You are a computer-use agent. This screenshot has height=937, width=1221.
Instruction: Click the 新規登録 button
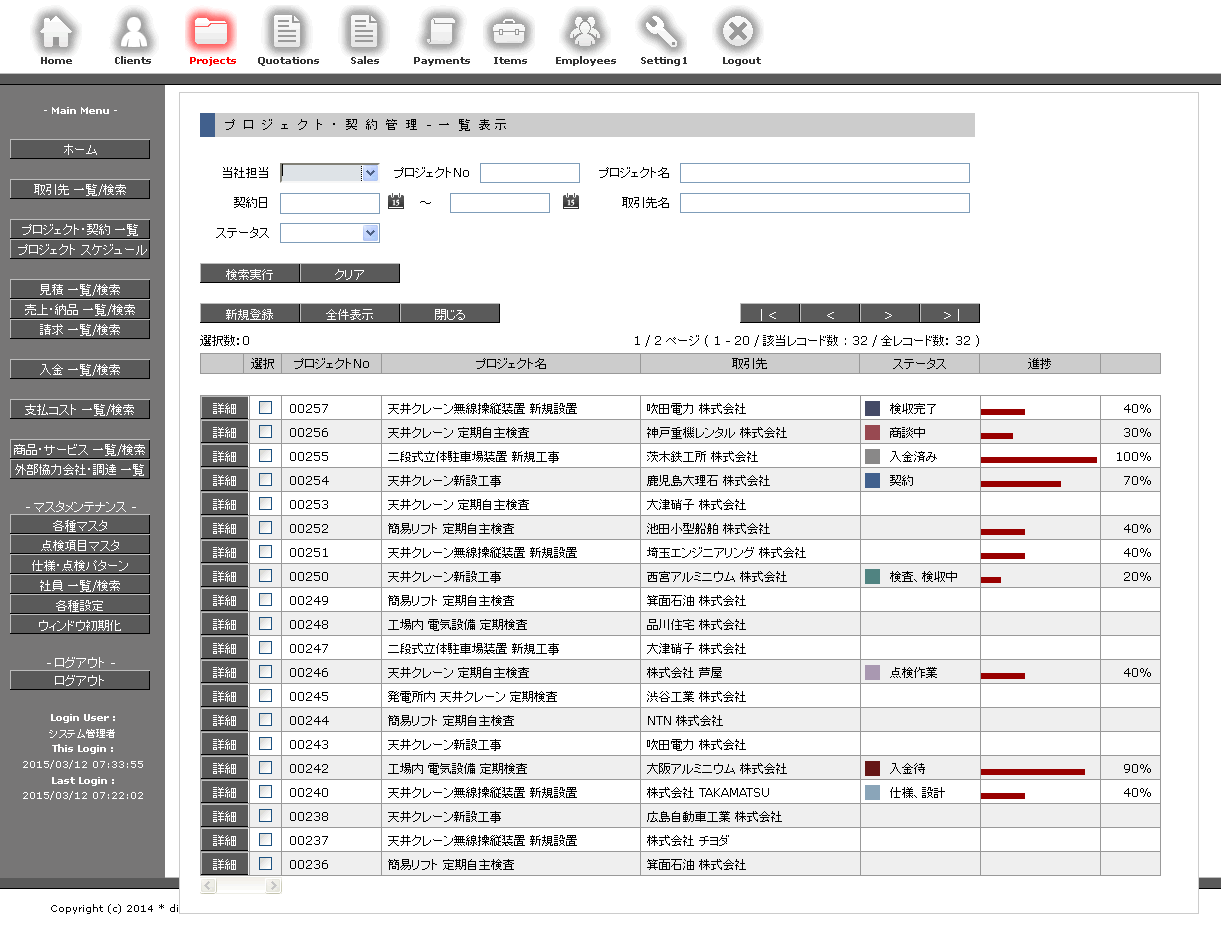(x=249, y=314)
